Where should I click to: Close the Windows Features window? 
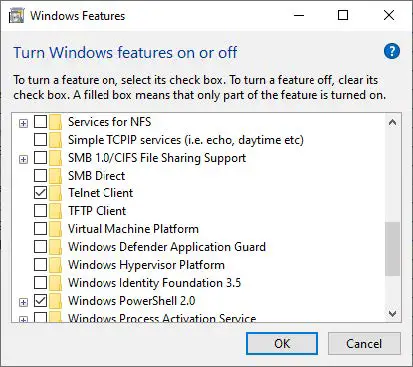pos(389,15)
